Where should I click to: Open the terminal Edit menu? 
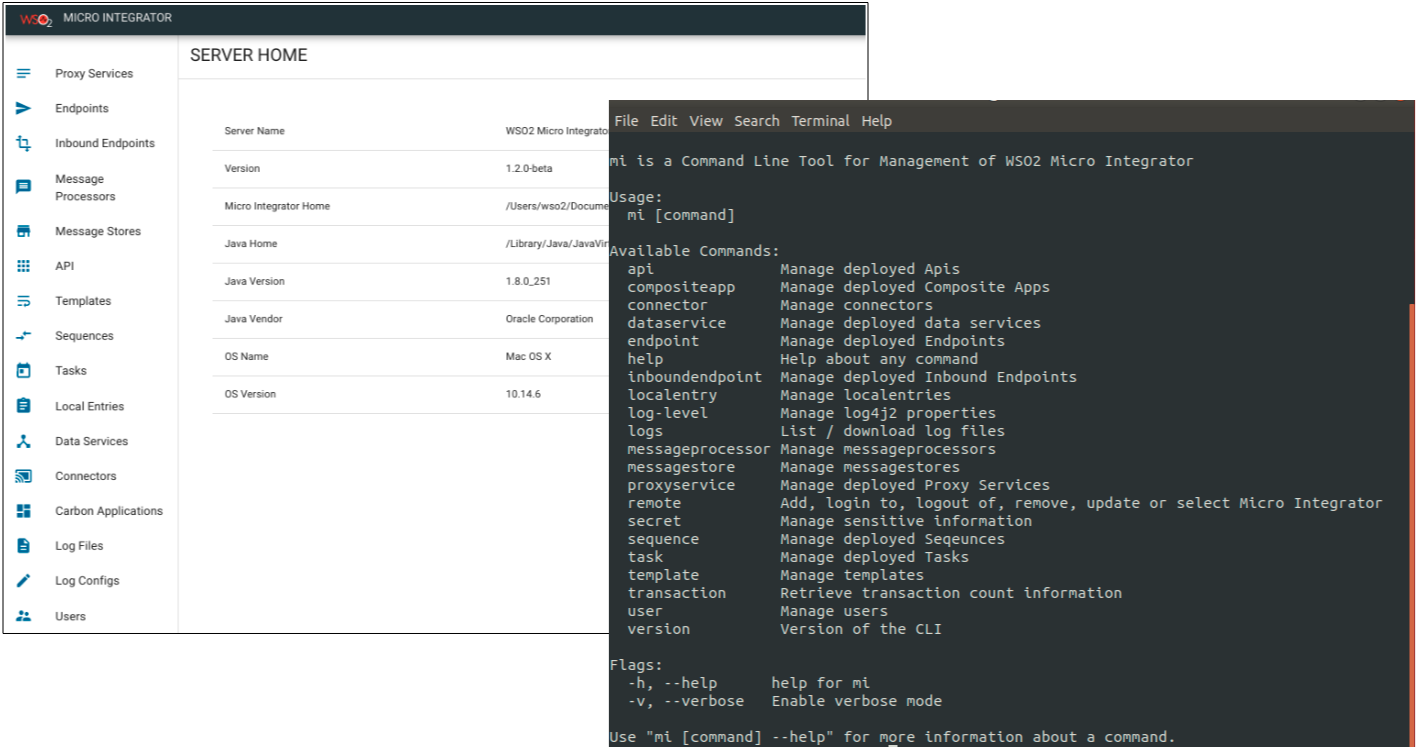(x=664, y=121)
